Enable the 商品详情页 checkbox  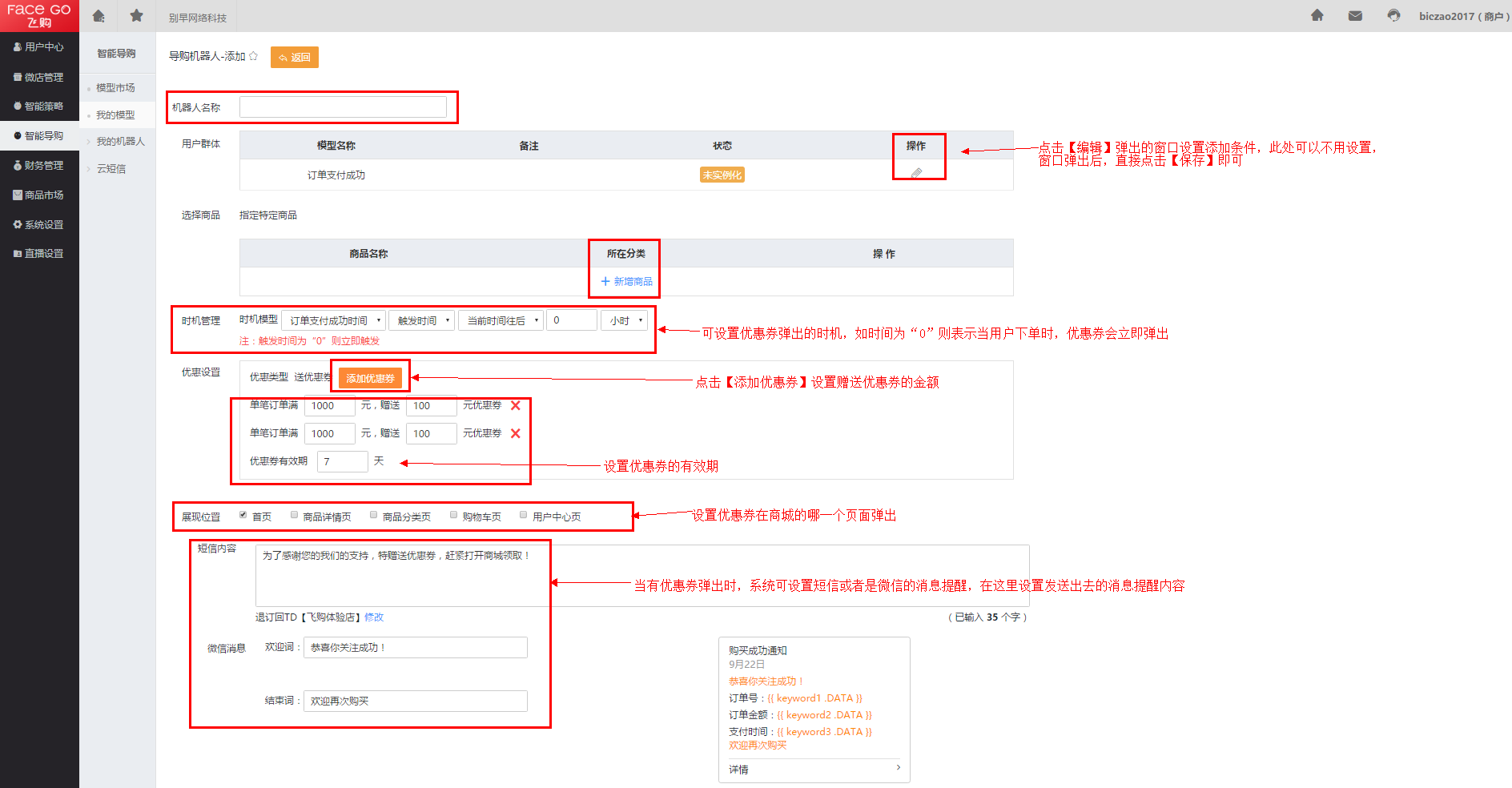(x=295, y=515)
